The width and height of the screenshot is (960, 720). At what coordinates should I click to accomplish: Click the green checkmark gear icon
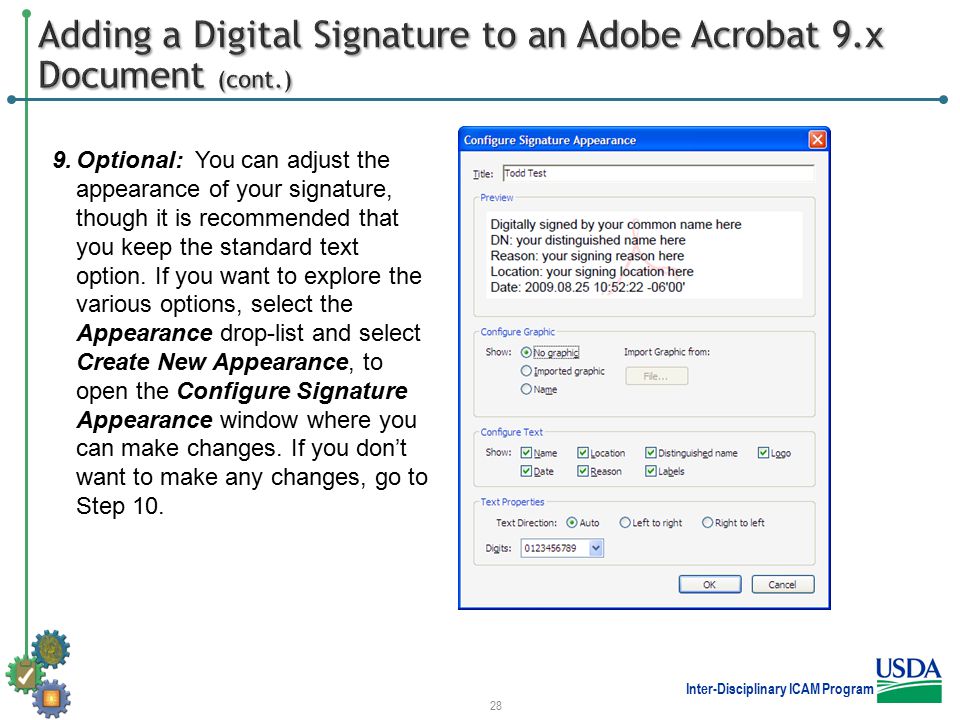24,675
